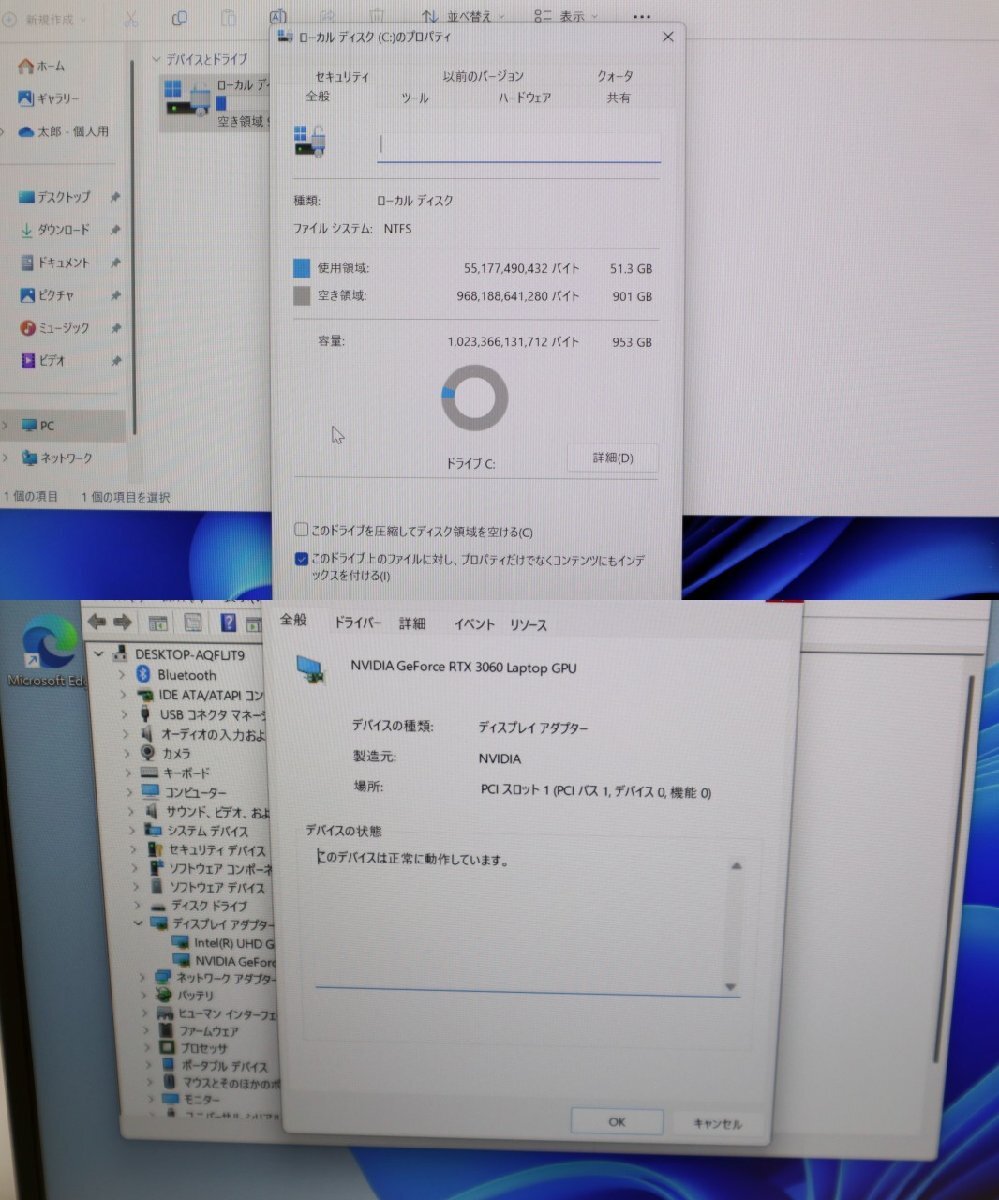999x1200 pixels.
Task: Click the paste icon in Explorer toolbar
Action: [x=228, y=18]
